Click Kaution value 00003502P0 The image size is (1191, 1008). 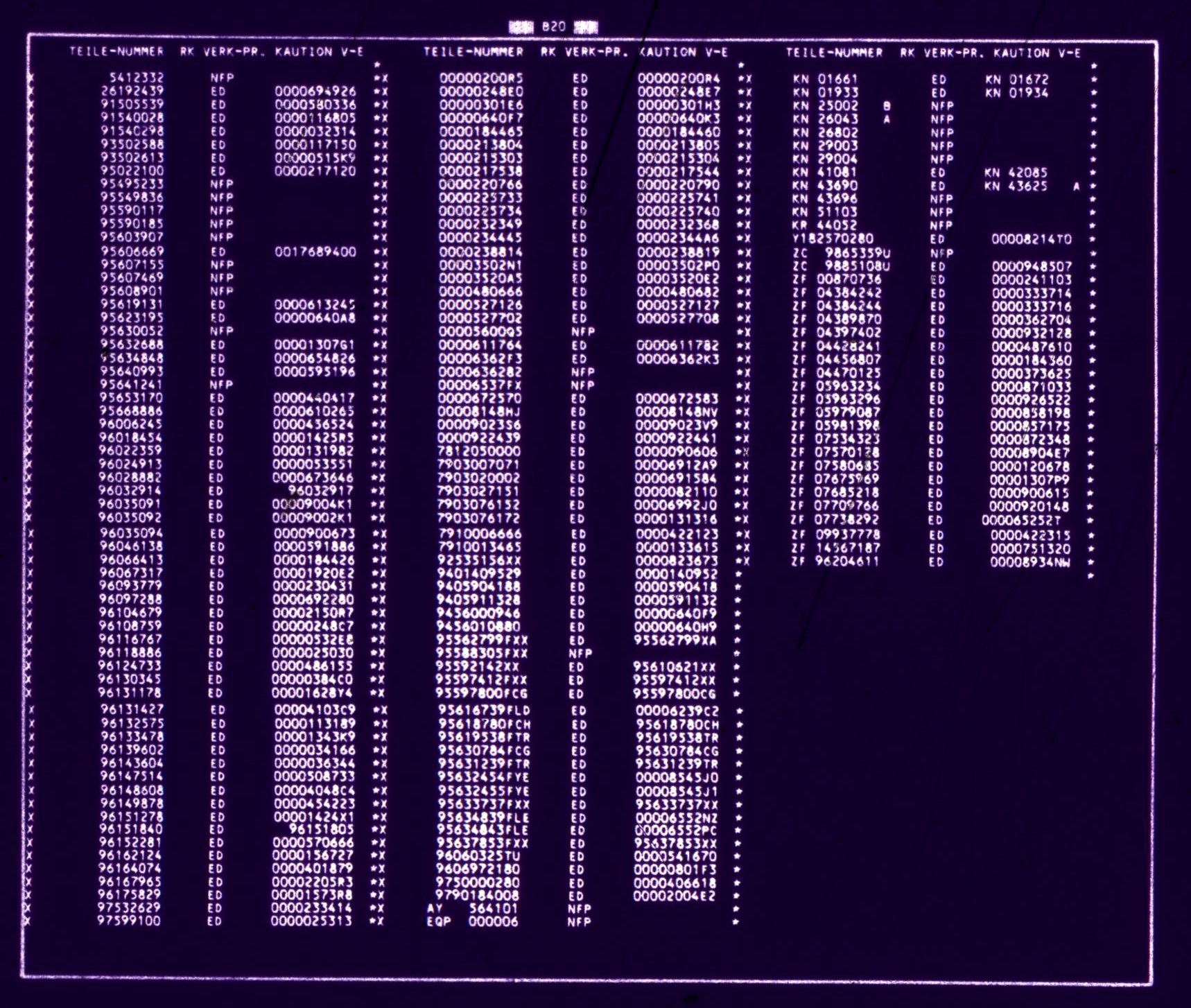tap(678, 266)
